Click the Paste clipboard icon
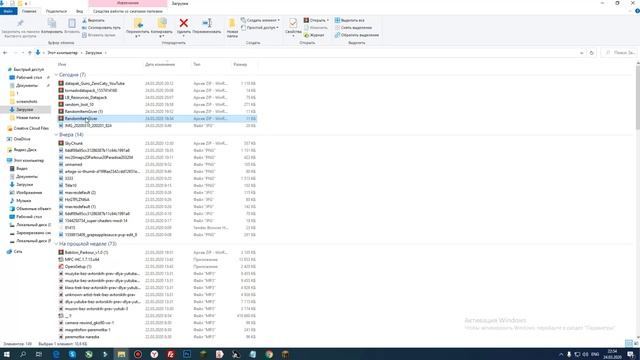 pyautogui.click(x=72, y=23)
